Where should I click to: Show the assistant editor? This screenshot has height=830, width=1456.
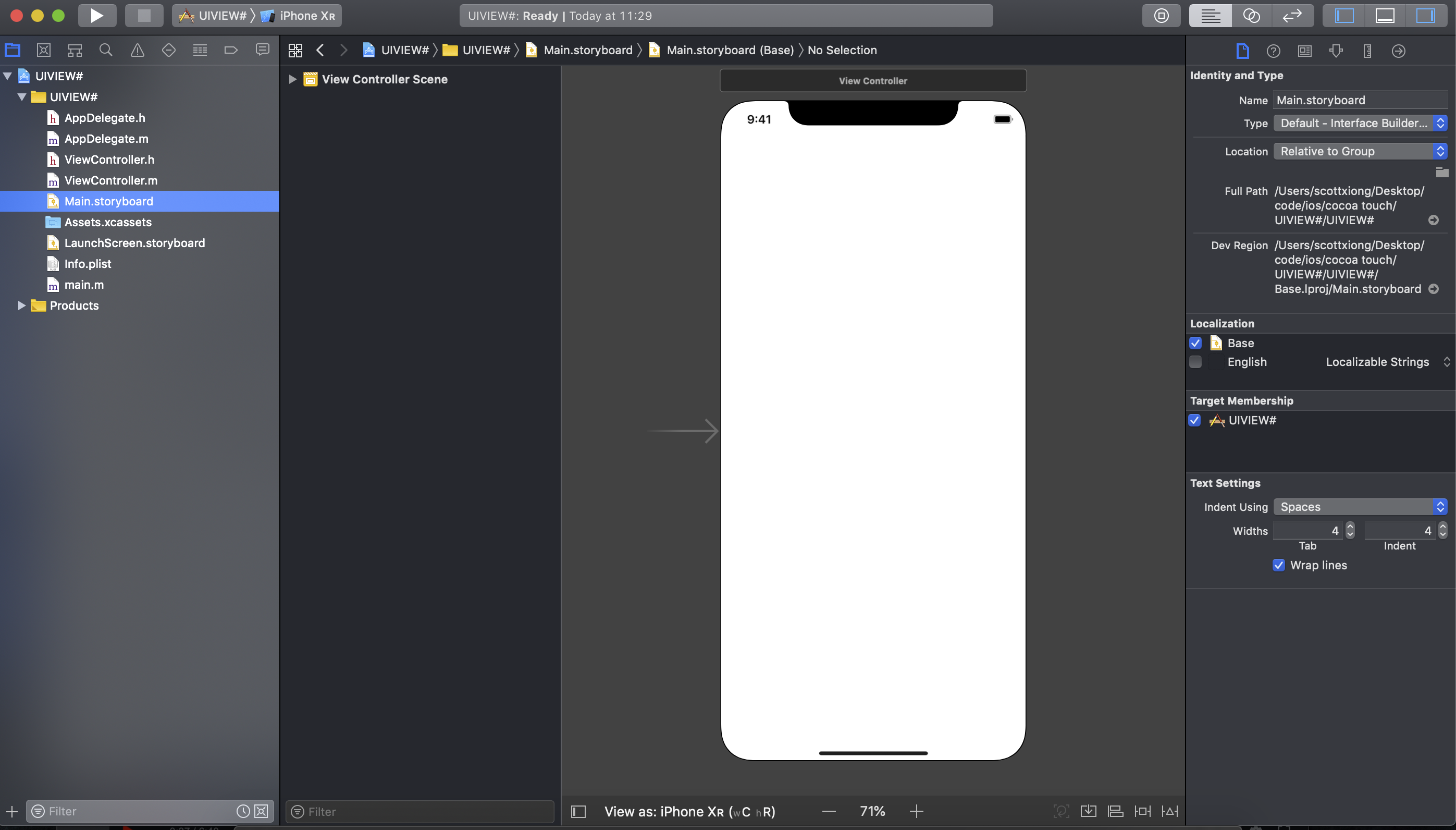1252,16
